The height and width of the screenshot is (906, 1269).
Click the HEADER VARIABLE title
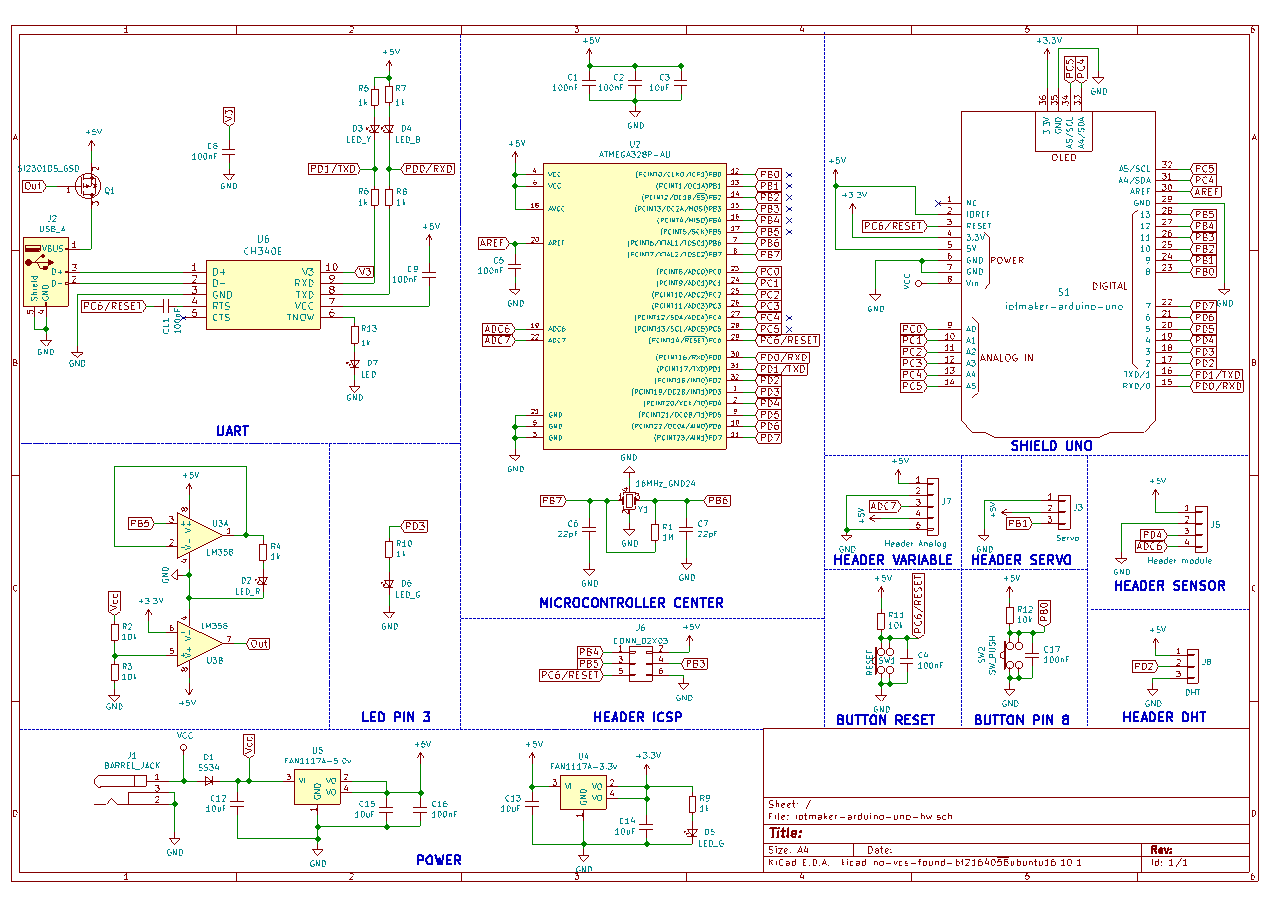coord(892,559)
